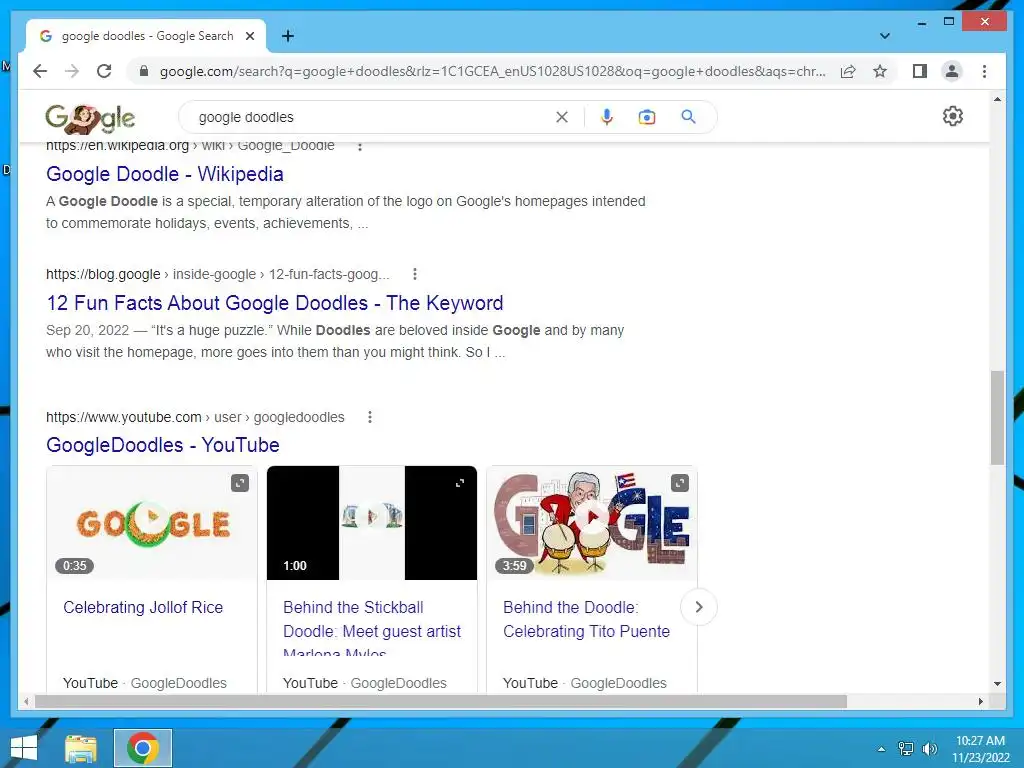
Task: Expand the tab search dropdown arrow
Action: pos(884,36)
